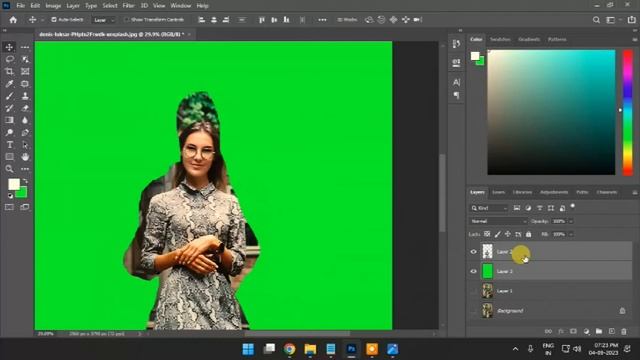Open the Filter menu
Image resolution: width=640 pixels, height=360 pixels.
129,6
